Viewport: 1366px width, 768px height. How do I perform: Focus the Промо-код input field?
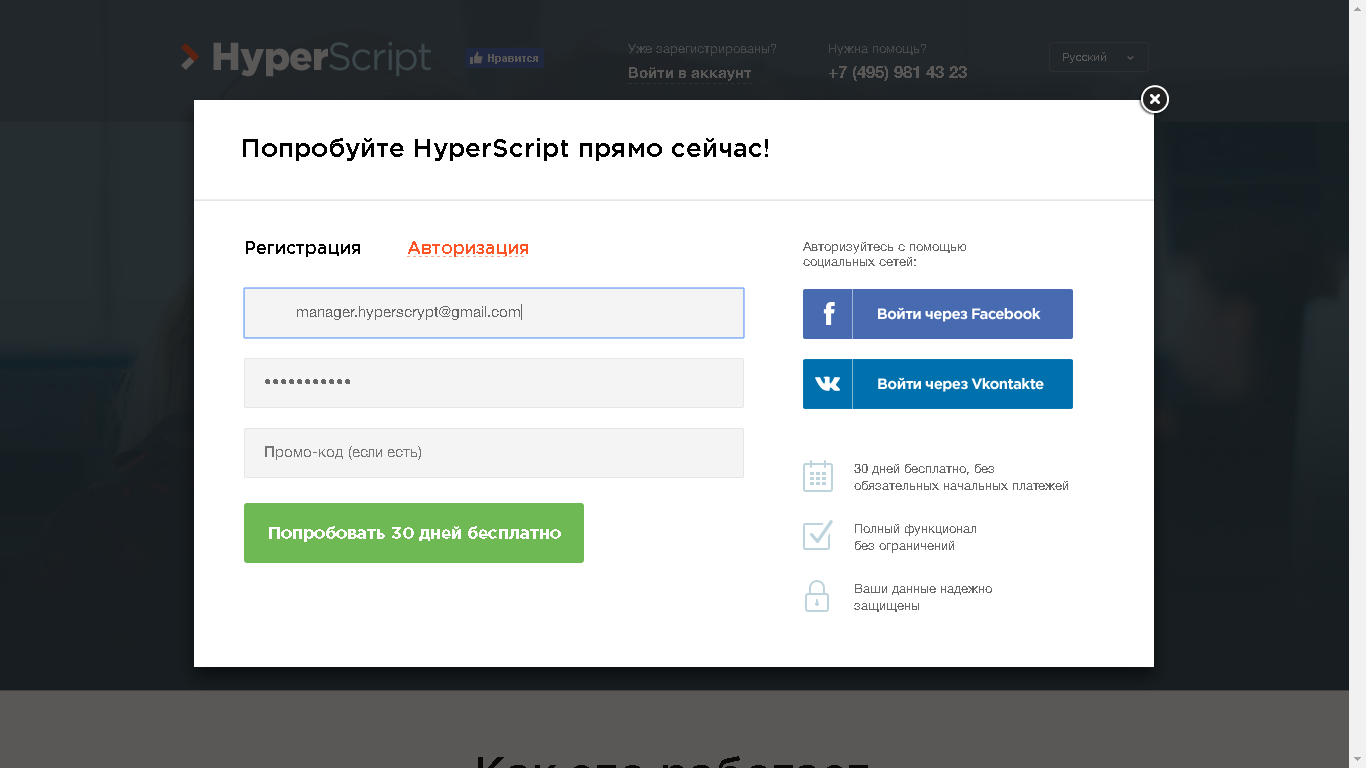(x=494, y=453)
